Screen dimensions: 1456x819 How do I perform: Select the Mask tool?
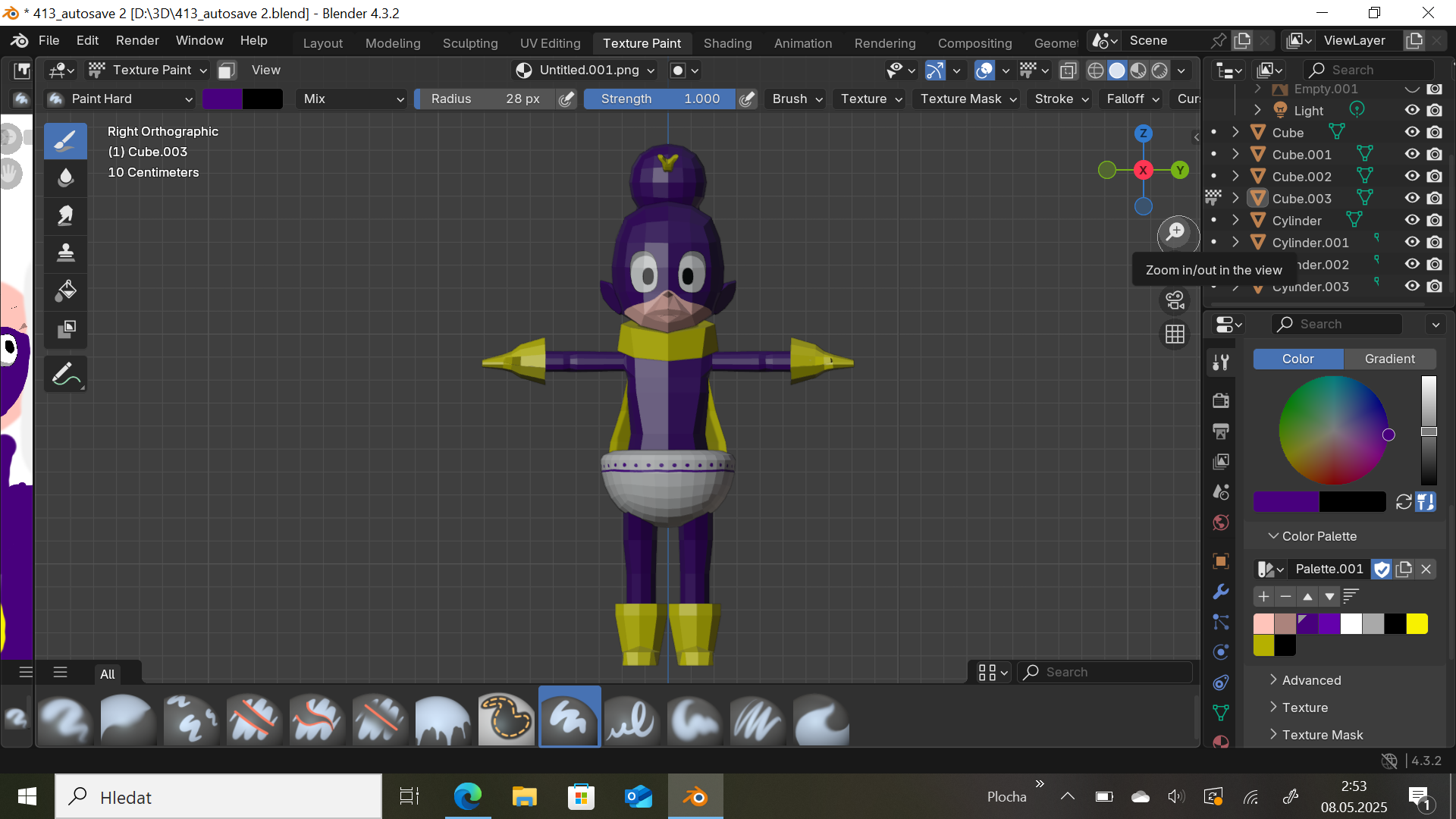click(x=65, y=329)
